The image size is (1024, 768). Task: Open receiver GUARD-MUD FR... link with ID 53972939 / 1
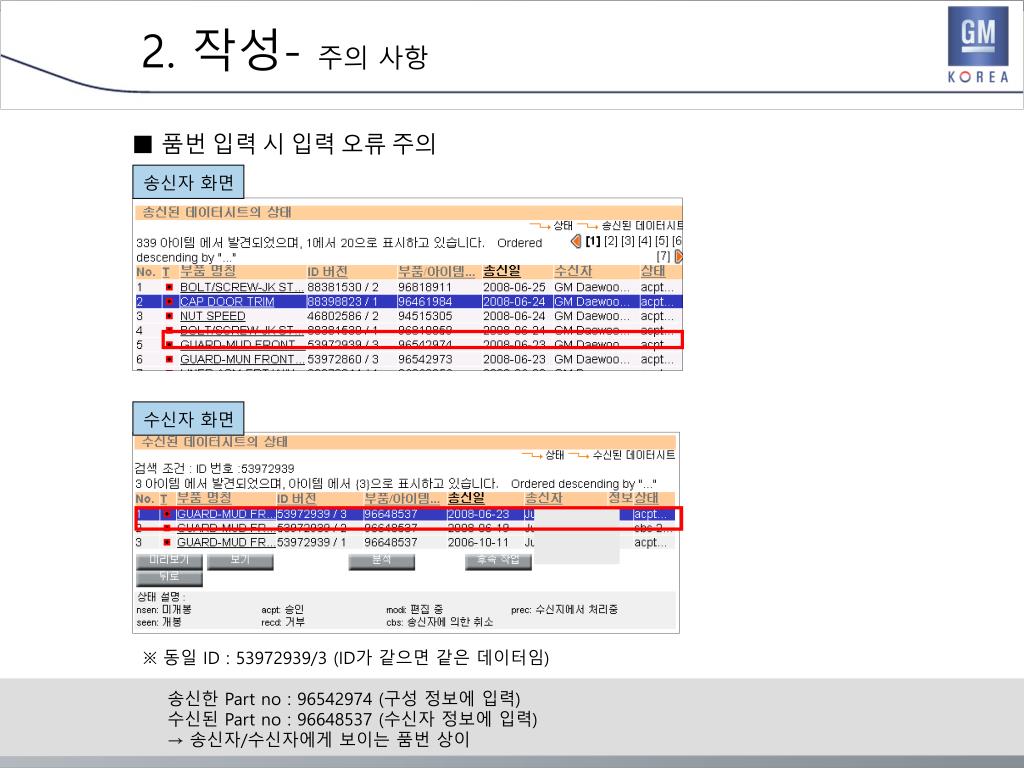point(226,542)
